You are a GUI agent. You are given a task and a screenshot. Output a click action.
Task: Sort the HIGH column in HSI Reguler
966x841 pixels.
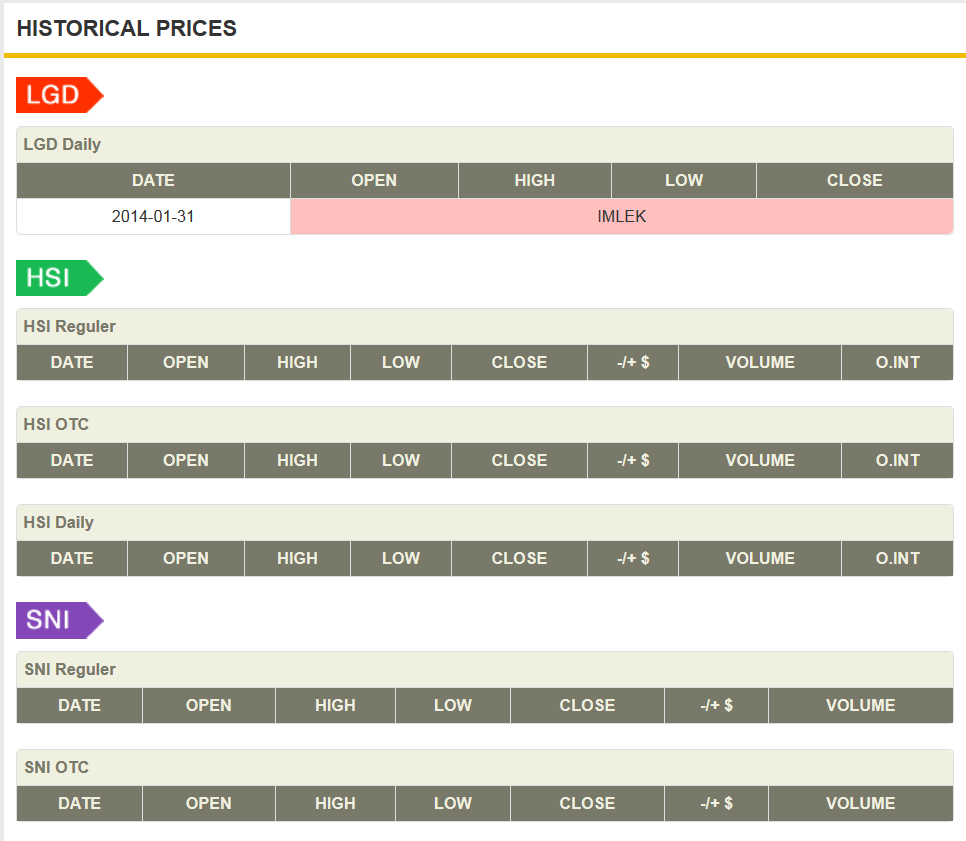tap(296, 362)
